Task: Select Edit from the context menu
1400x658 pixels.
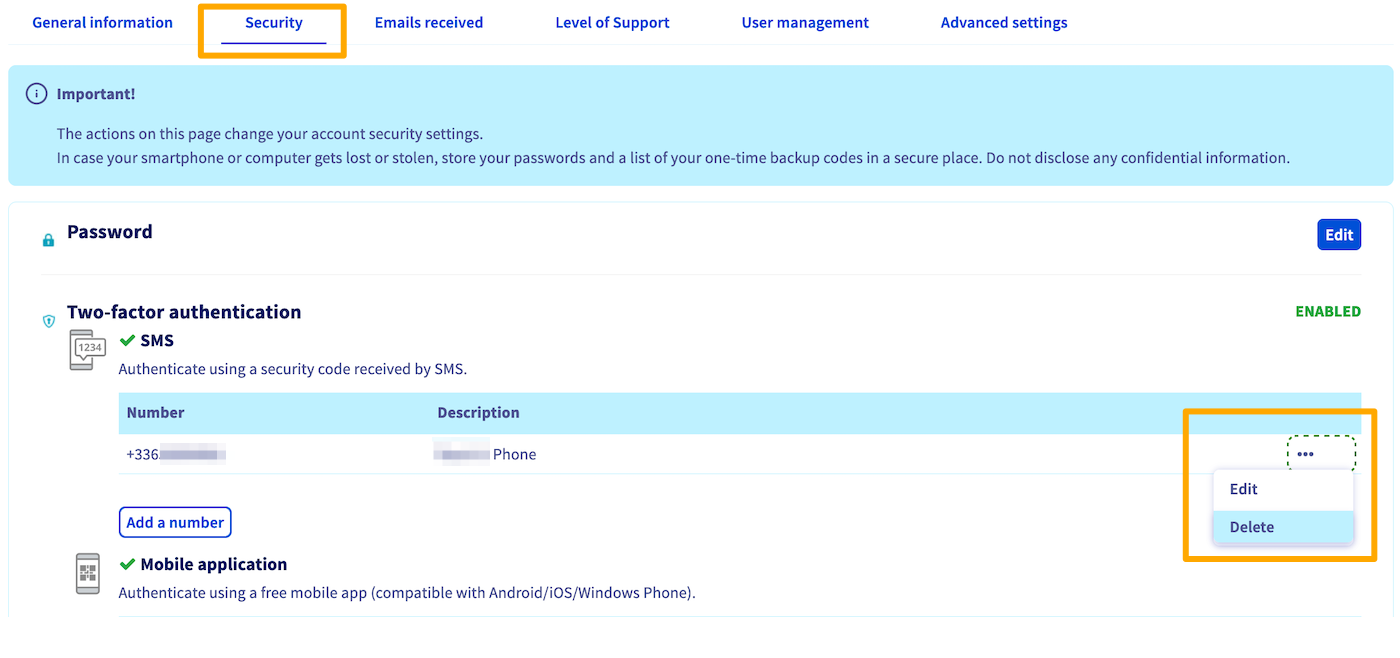Action: pos(1243,489)
